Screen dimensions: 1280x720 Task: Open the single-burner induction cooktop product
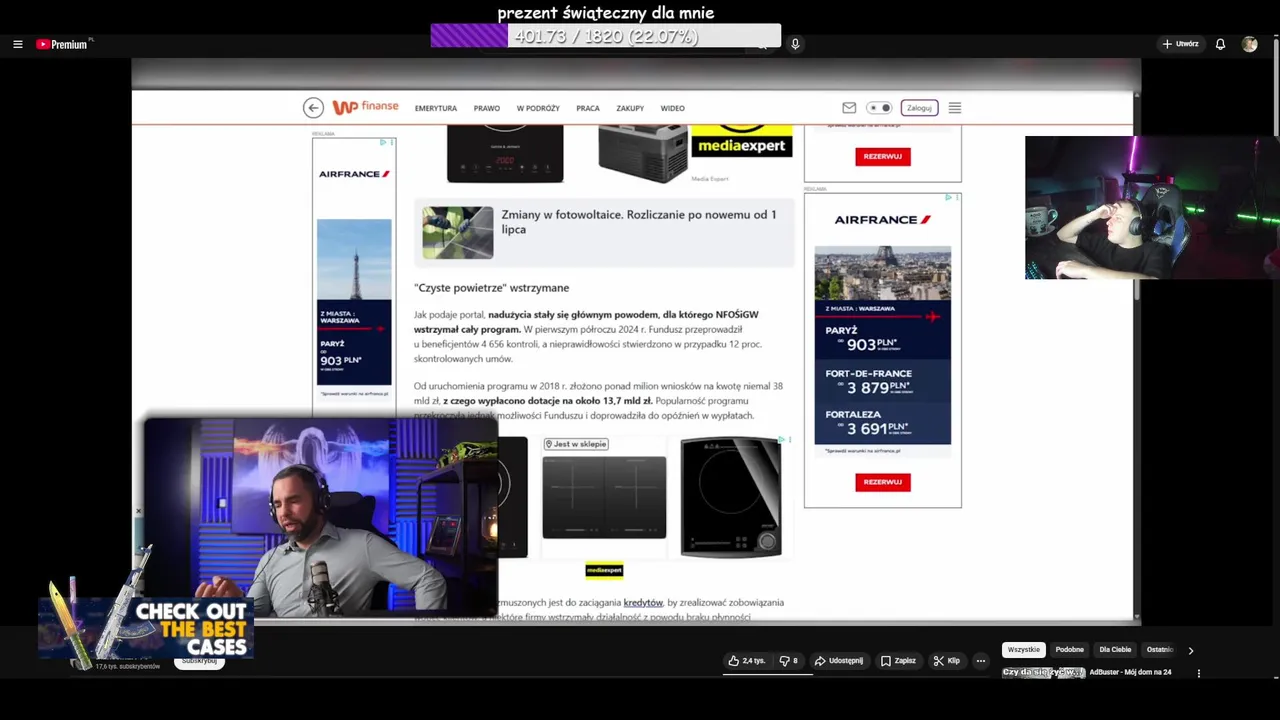pyautogui.click(x=731, y=497)
